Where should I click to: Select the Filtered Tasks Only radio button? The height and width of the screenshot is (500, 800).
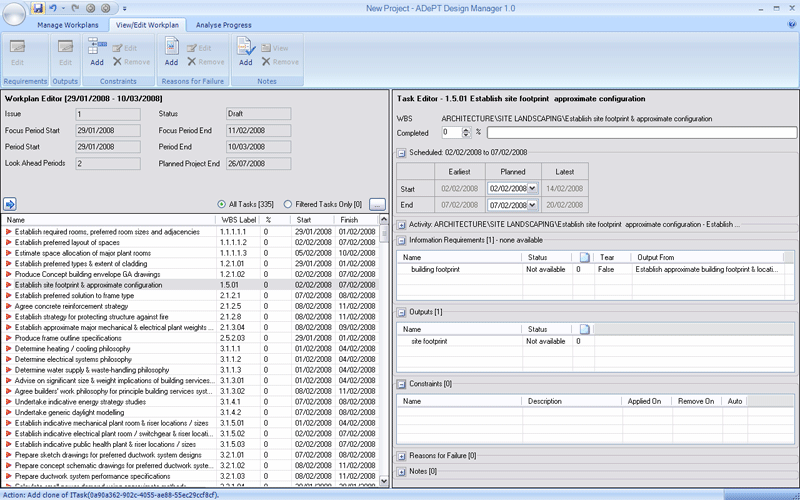(x=289, y=204)
